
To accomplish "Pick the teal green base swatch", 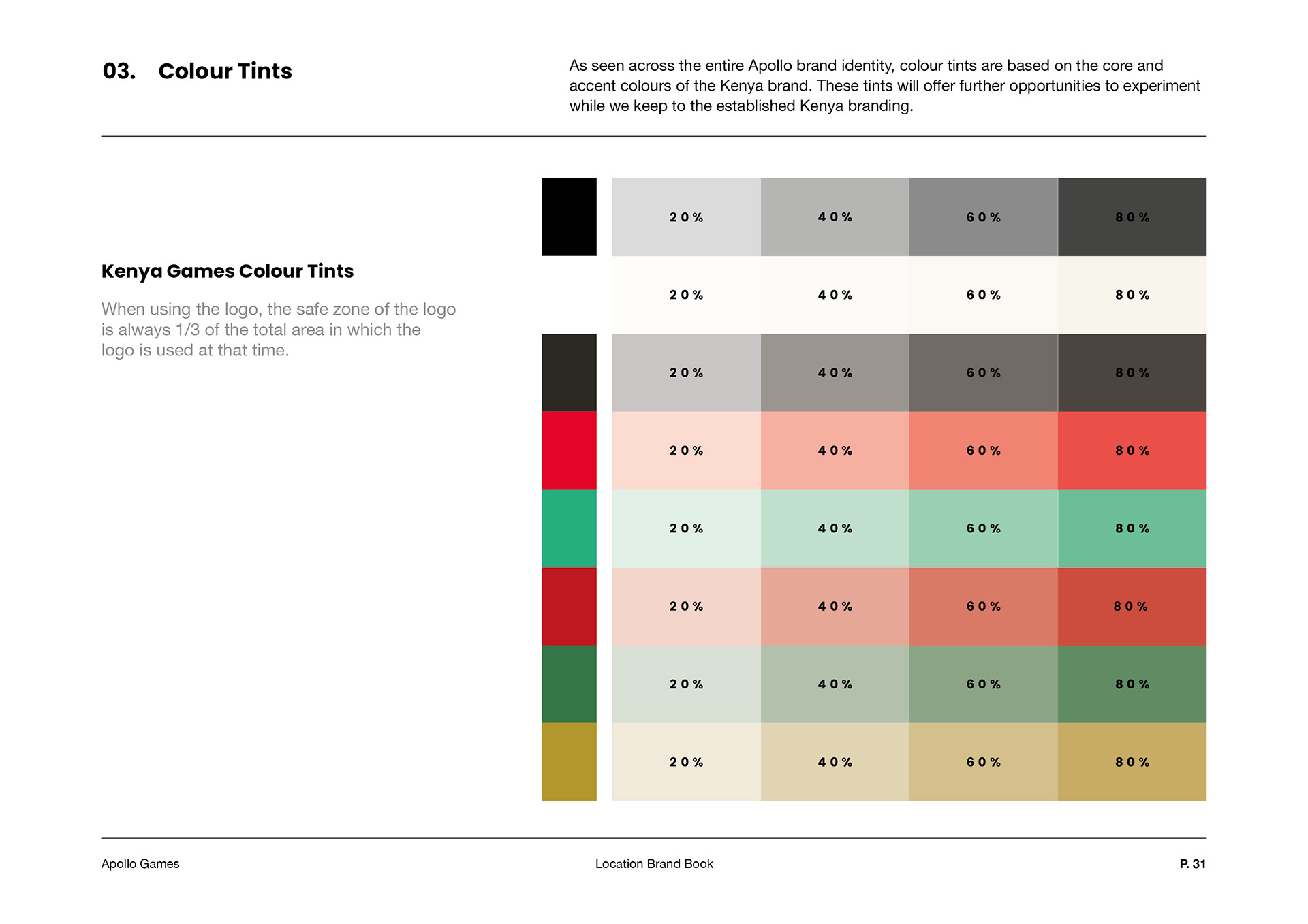I will (569, 528).
